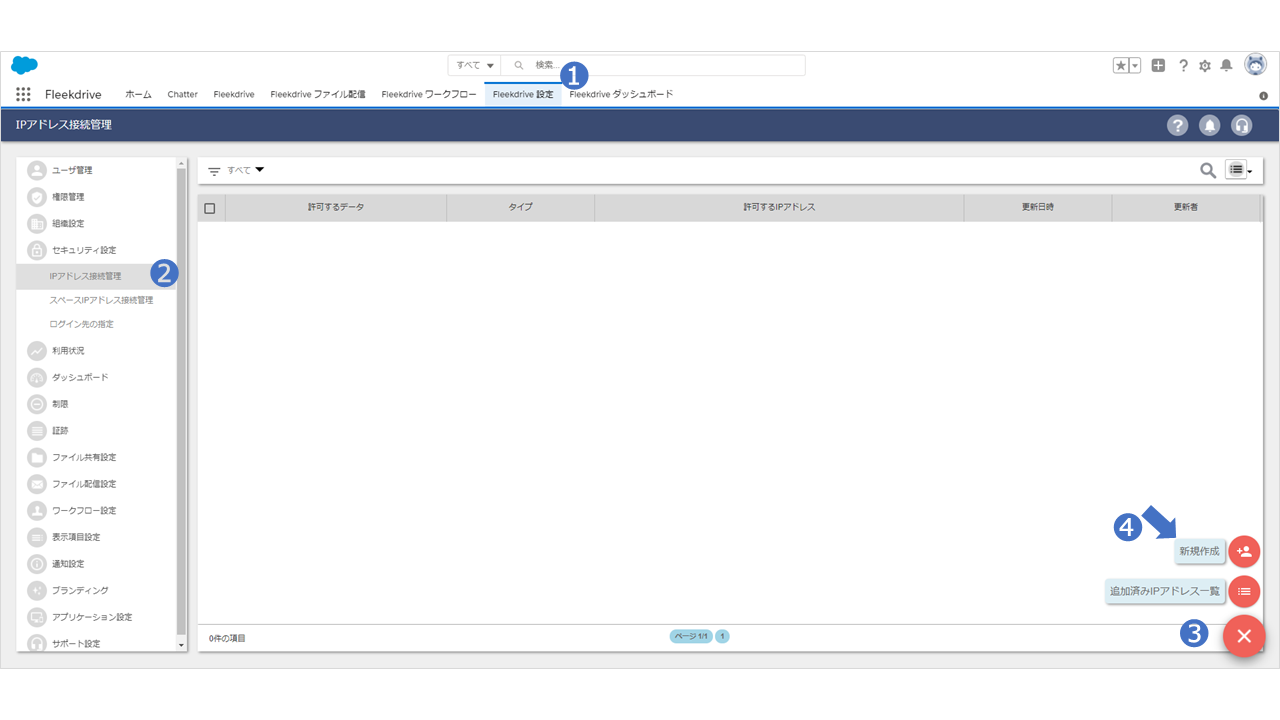Click the bell icon in the blue header

[1210, 125]
